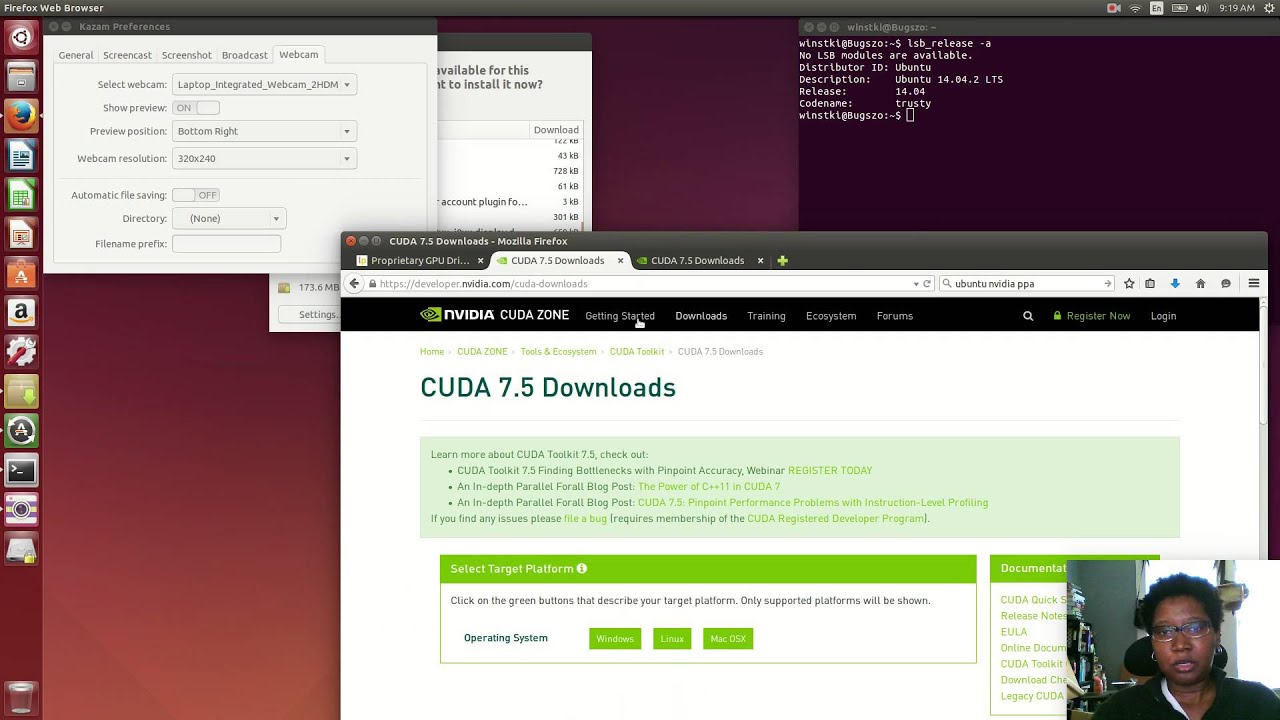Open Forums link in NVIDIA navigation
Screen dimensions: 1280x720
coord(895,316)
